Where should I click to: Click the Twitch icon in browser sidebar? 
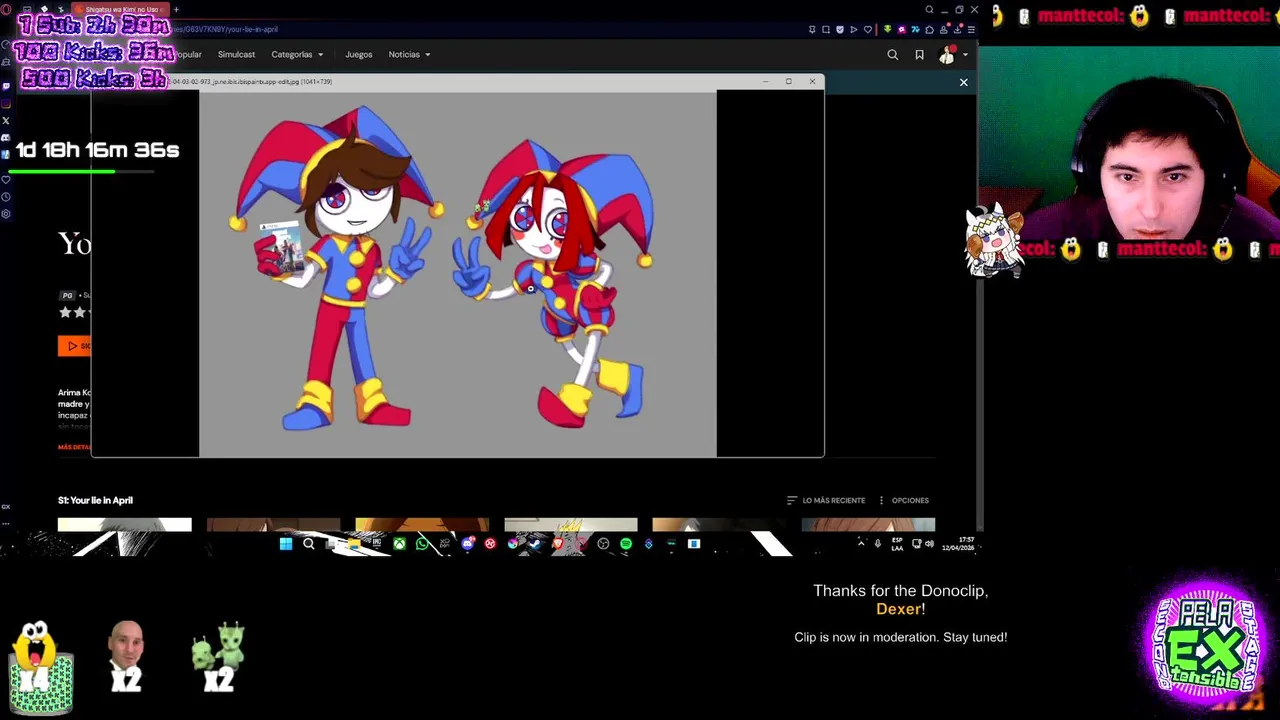coord(6,86)
